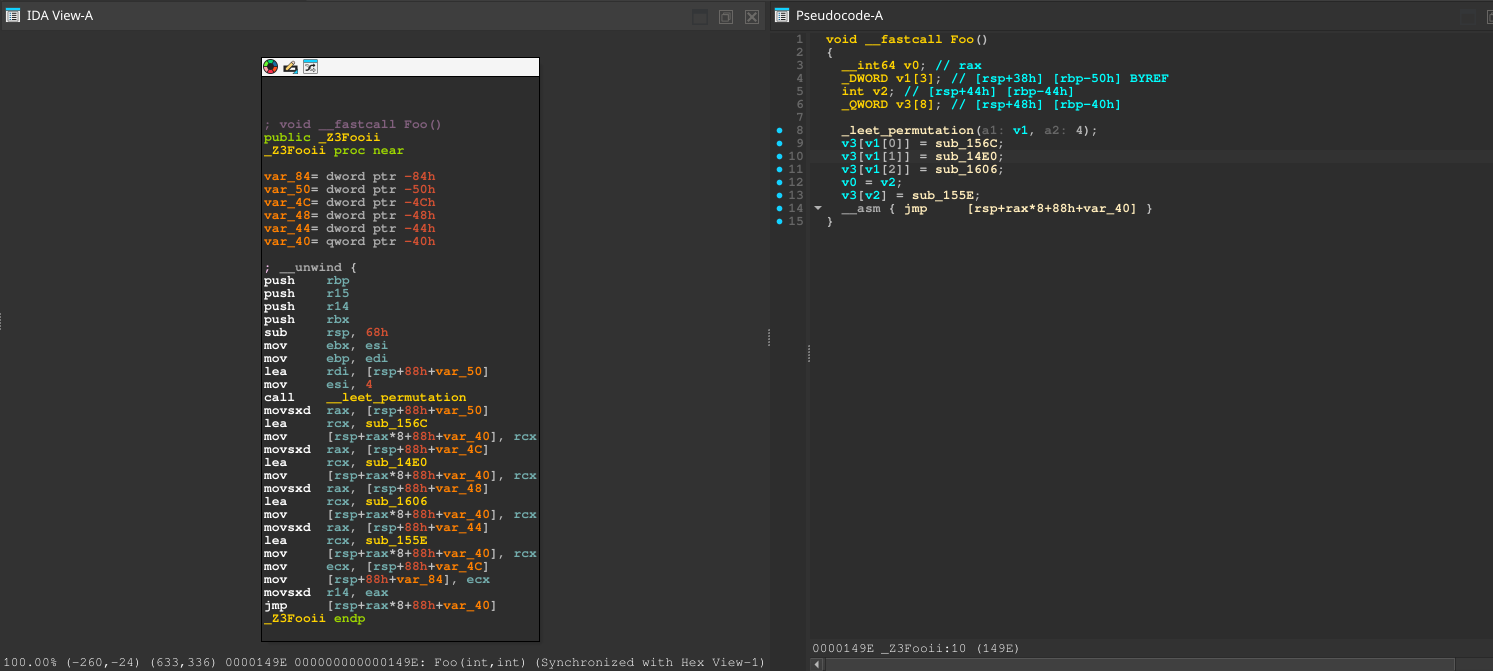
Task: Float the IDA View-A panel
Action: click(x=726, y=16)
